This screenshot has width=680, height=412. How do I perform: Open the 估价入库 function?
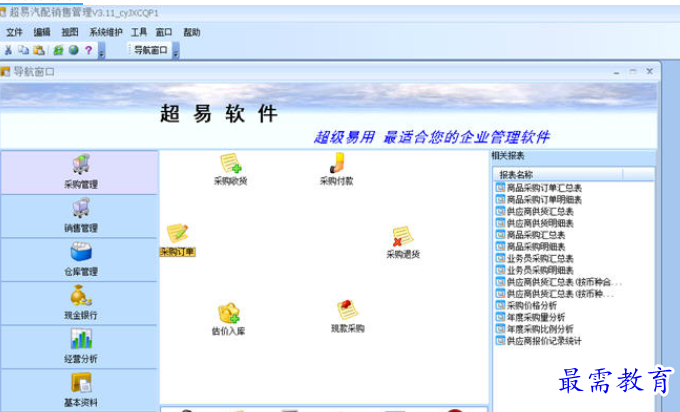(229, 320)
